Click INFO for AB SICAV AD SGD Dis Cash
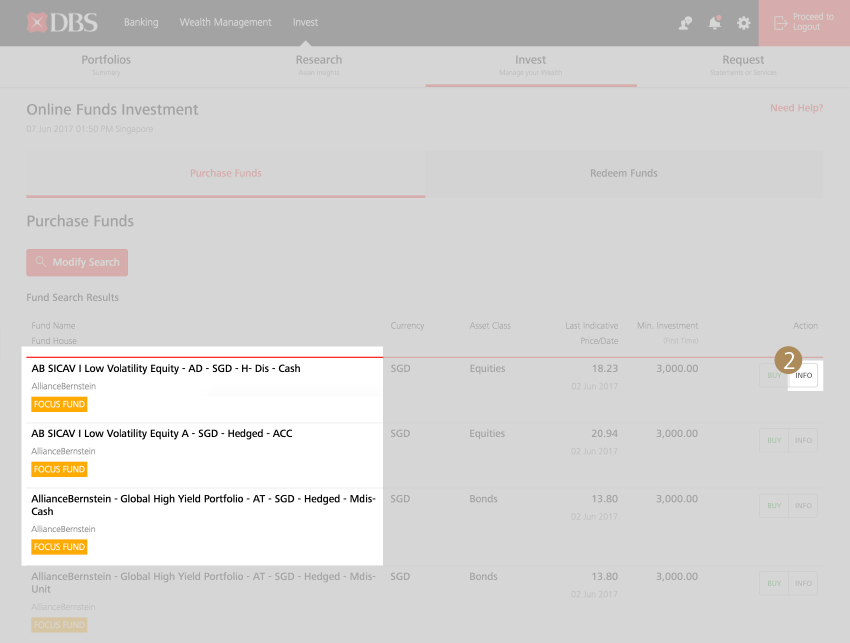This screenshot has height=643, width=850. point(803,375)
